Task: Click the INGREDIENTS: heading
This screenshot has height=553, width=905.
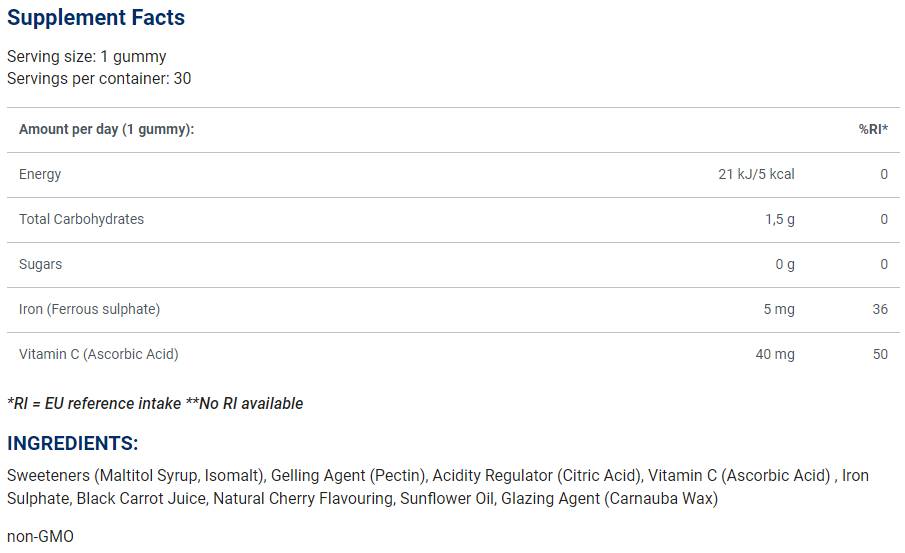Action: pos(73,443)
